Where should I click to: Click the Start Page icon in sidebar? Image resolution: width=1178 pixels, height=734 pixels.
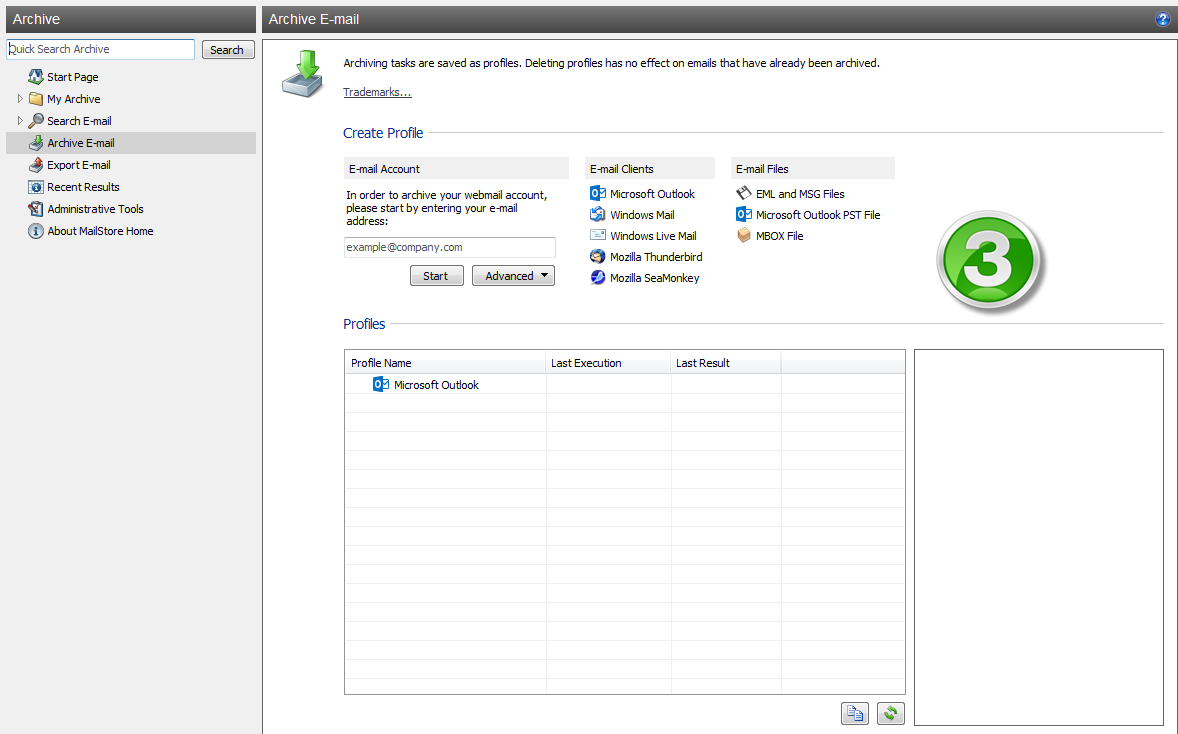point(35,77)
